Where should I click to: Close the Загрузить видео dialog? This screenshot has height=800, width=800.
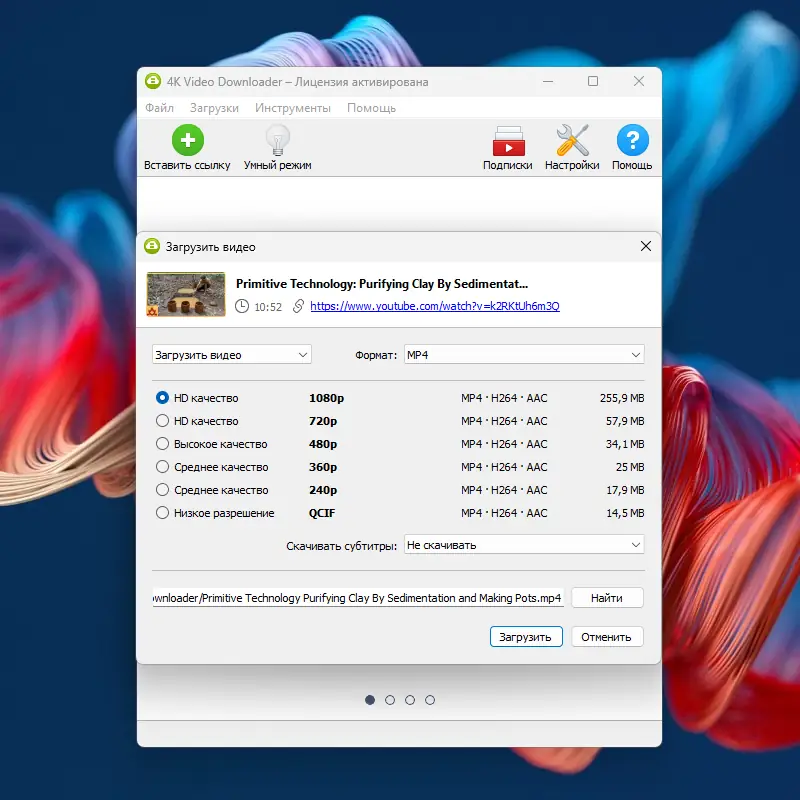645,246
